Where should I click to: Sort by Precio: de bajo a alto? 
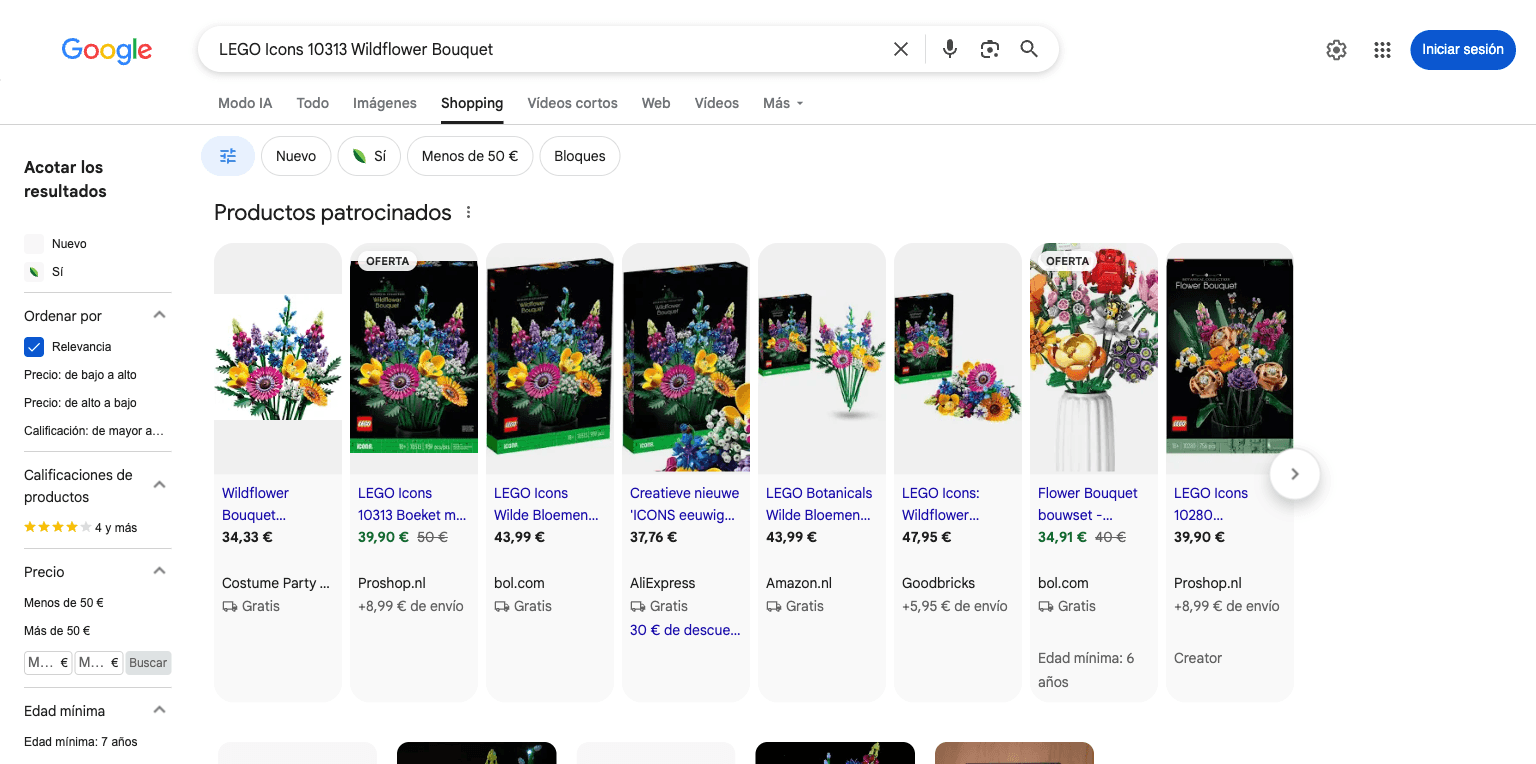[x=80, y=375]
